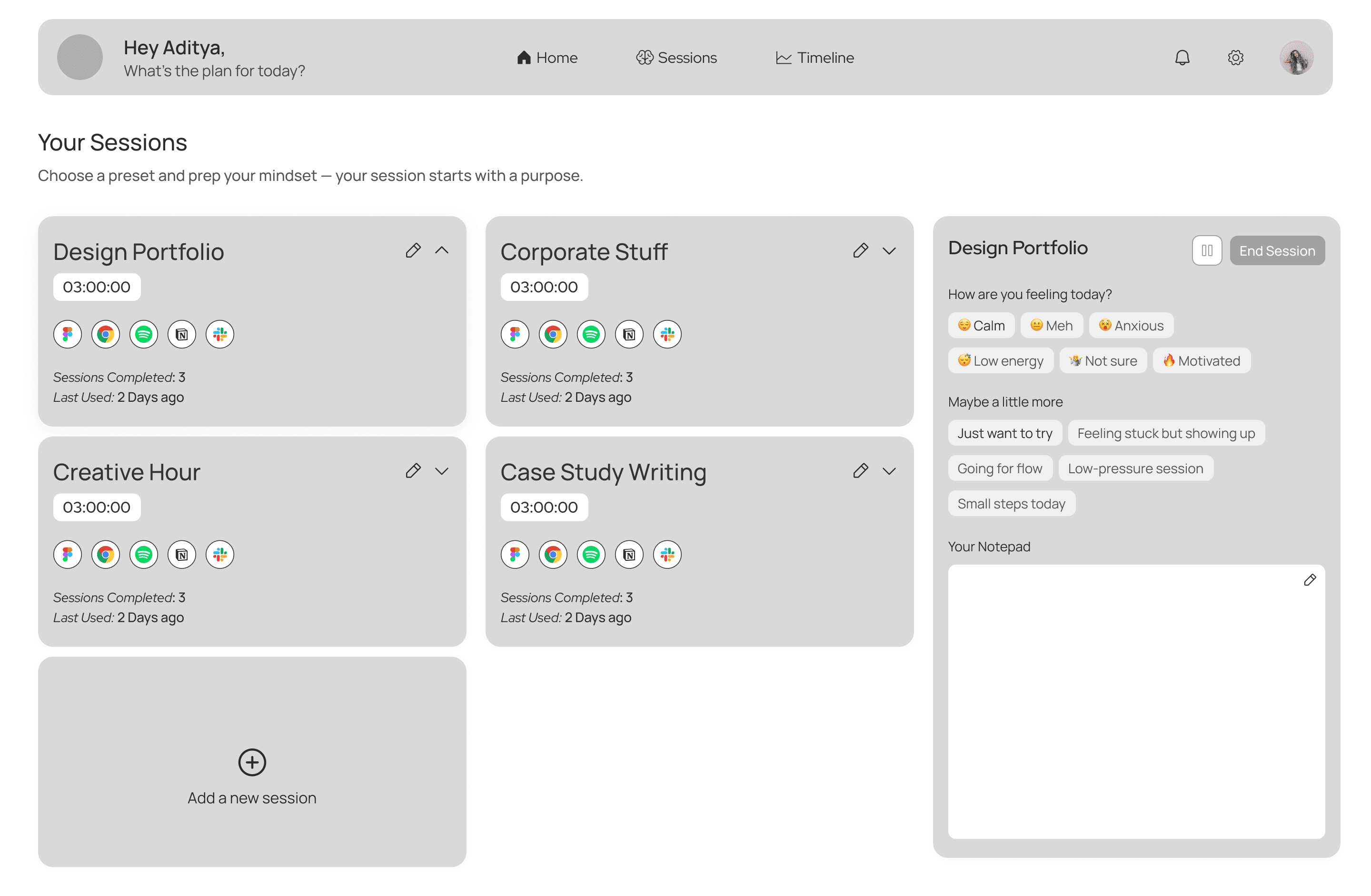Collapse the Design Portfolio card
The height and width of the screenshot is (896, 1371).
[442, 250]
